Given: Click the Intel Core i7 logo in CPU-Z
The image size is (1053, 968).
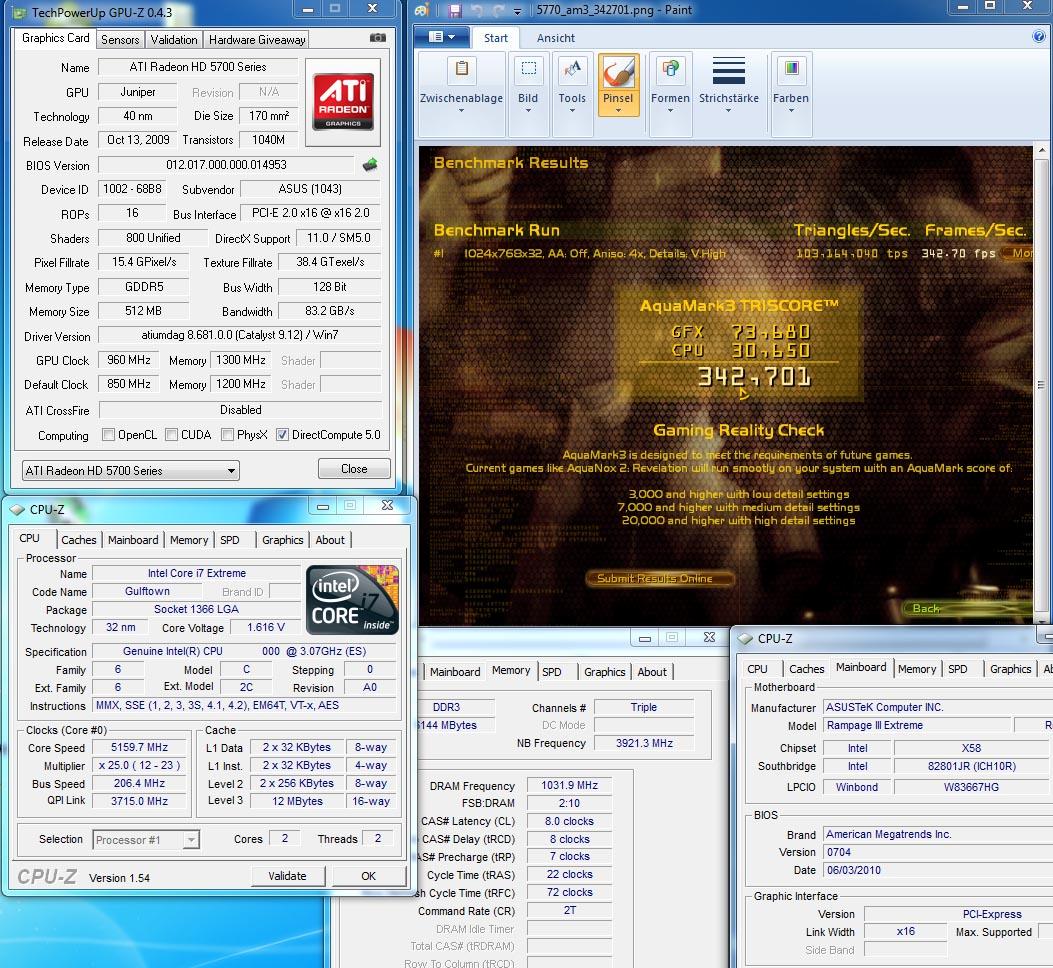Looking at the screenshot, I should 353,599.
